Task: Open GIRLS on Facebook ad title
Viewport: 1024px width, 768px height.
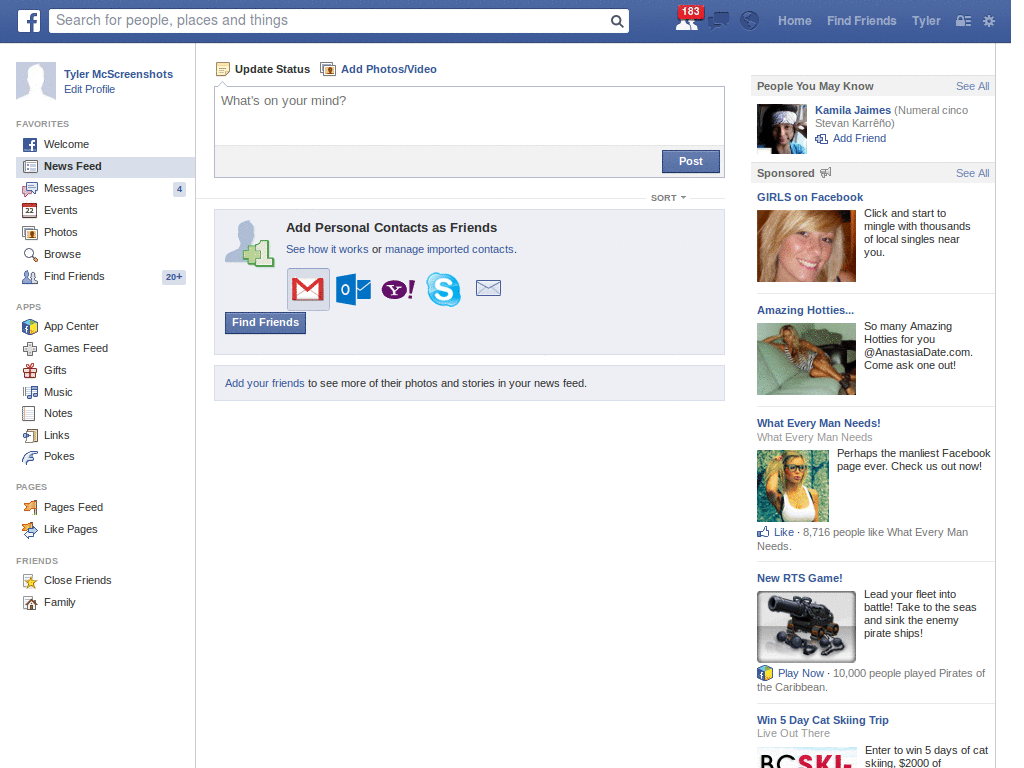Action: (x=810, y=197)
